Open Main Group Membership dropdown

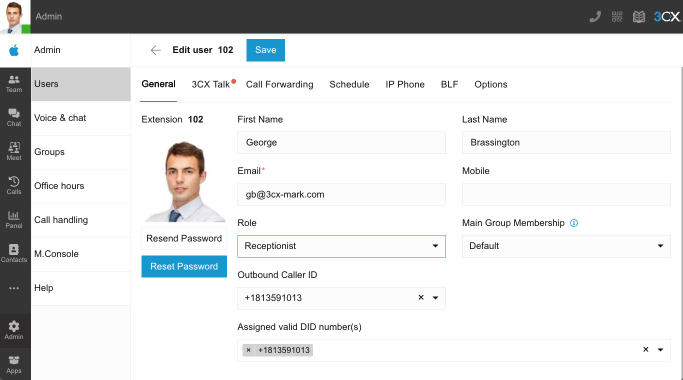pyautogui.click(x=566, y=246)
